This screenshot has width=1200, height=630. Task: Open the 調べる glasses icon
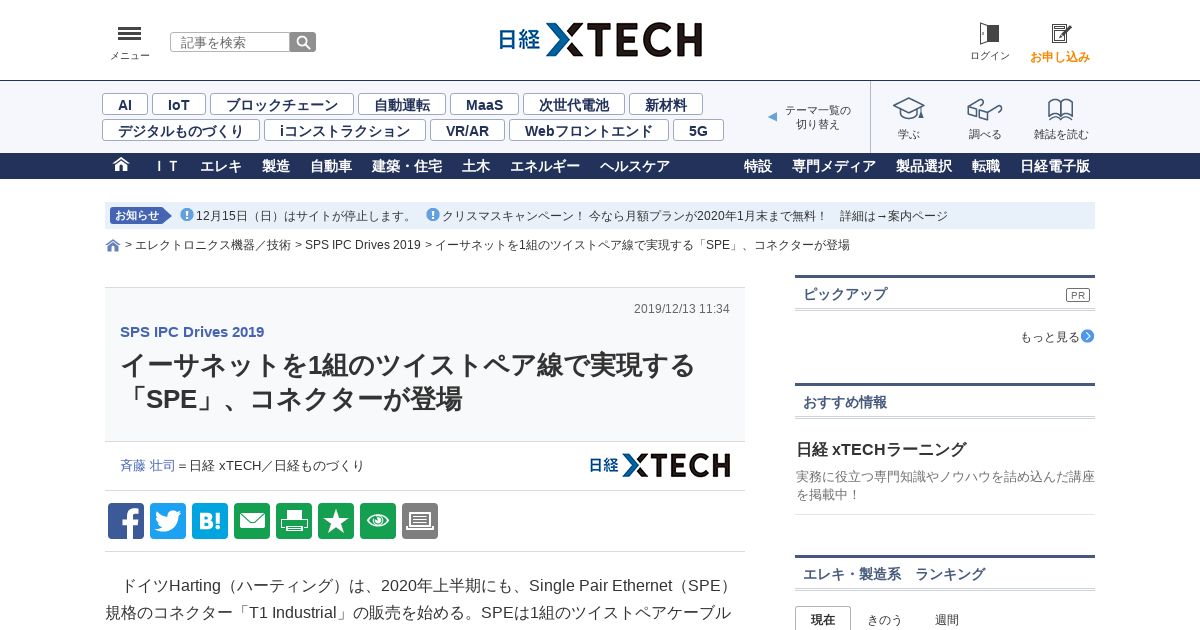click(985, 108)
